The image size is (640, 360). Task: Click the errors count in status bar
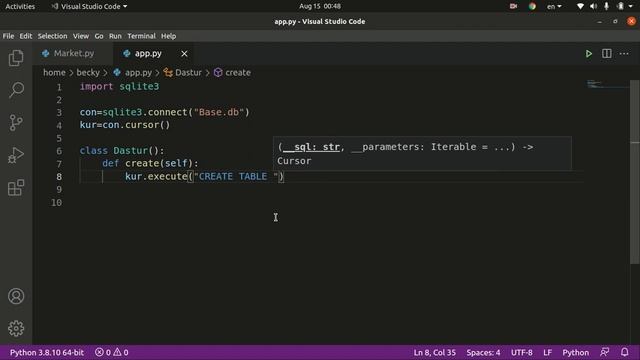[103, 352]
